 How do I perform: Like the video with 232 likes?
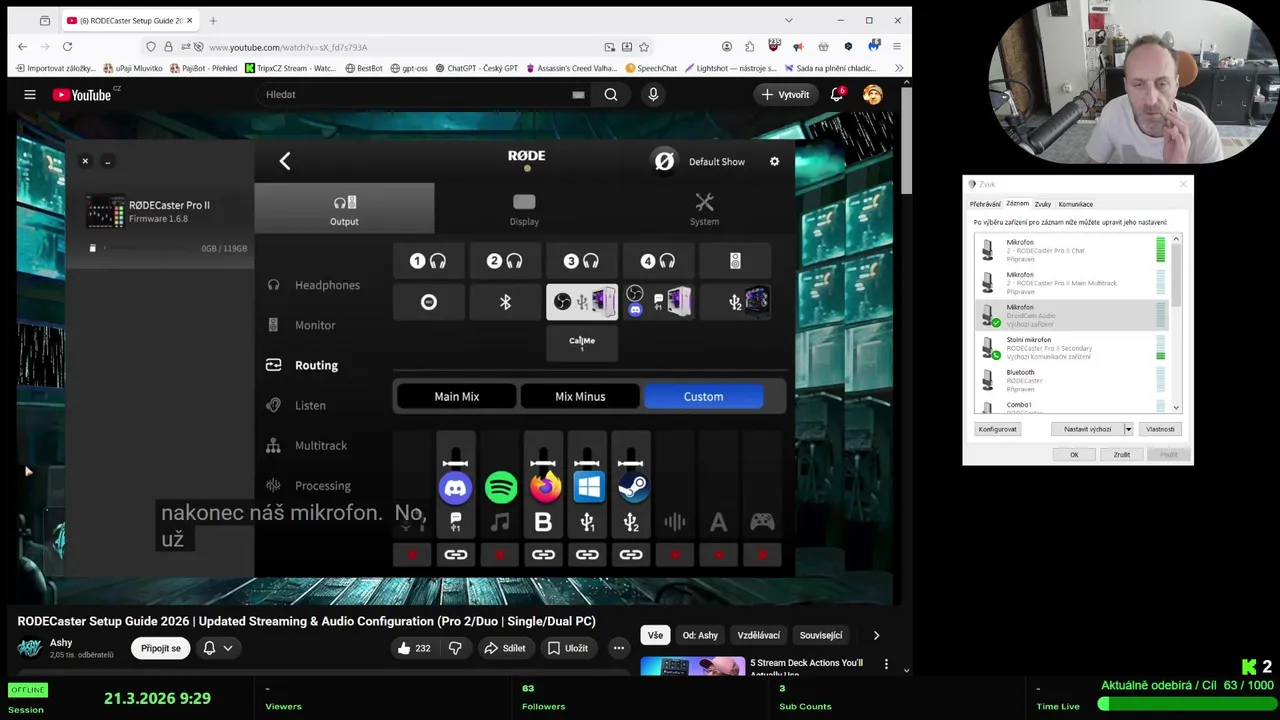[x=414, y=648]
